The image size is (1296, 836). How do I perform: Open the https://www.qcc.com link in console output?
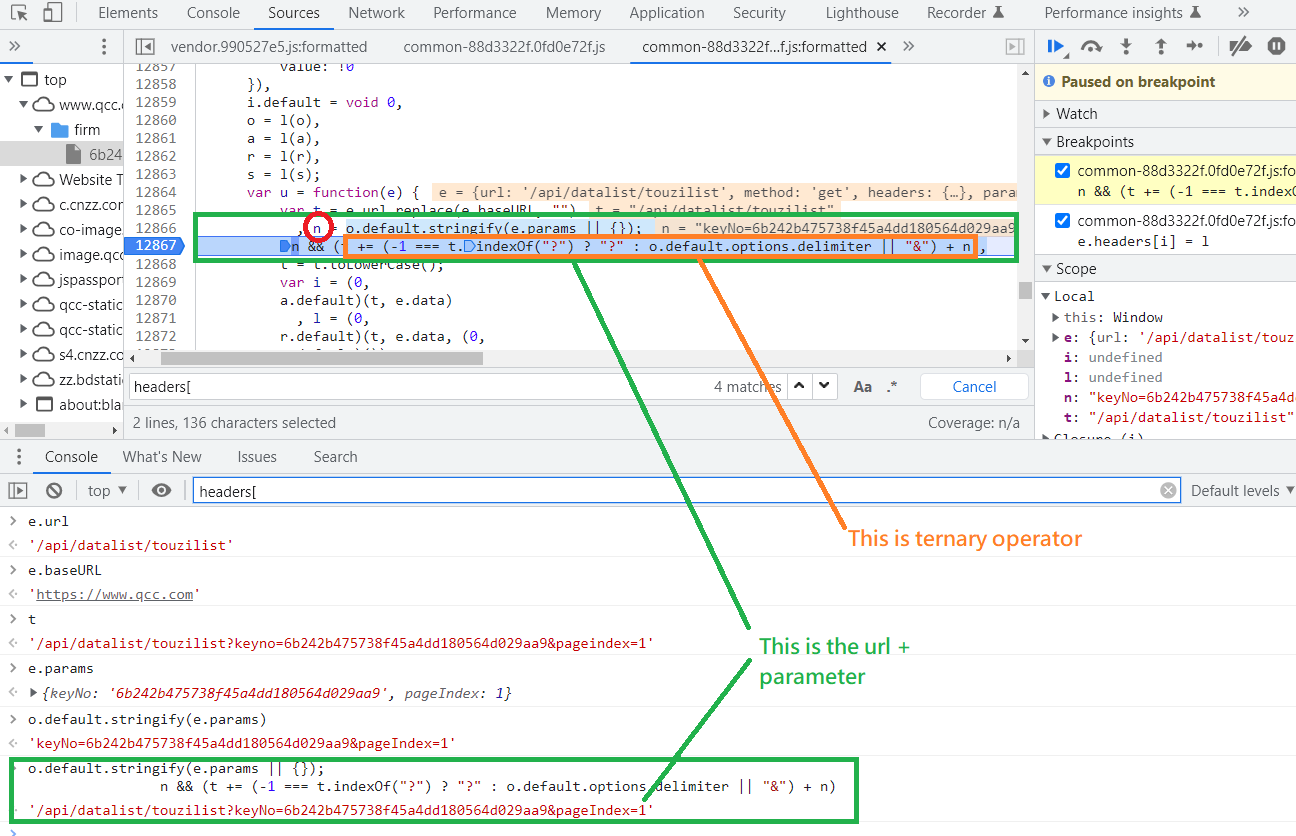[x=113, y=594]
